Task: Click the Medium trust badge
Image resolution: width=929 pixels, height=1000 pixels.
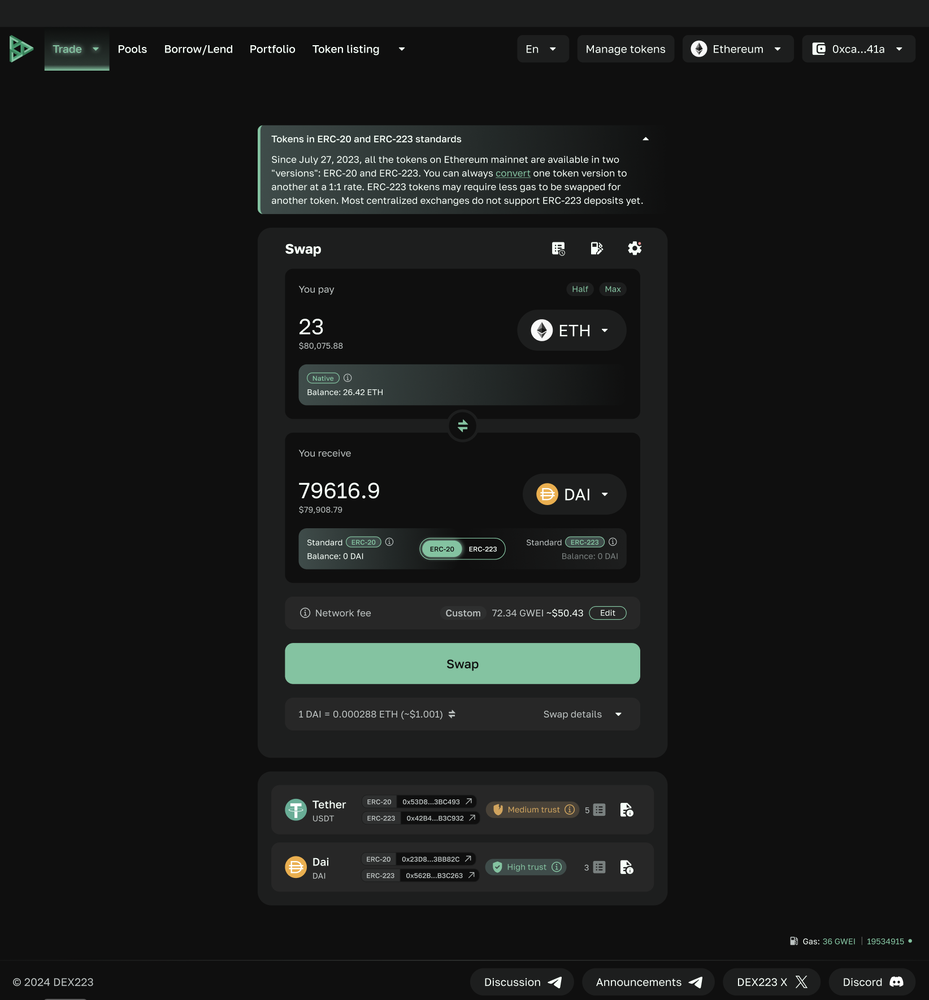Action: click(532, 810)
